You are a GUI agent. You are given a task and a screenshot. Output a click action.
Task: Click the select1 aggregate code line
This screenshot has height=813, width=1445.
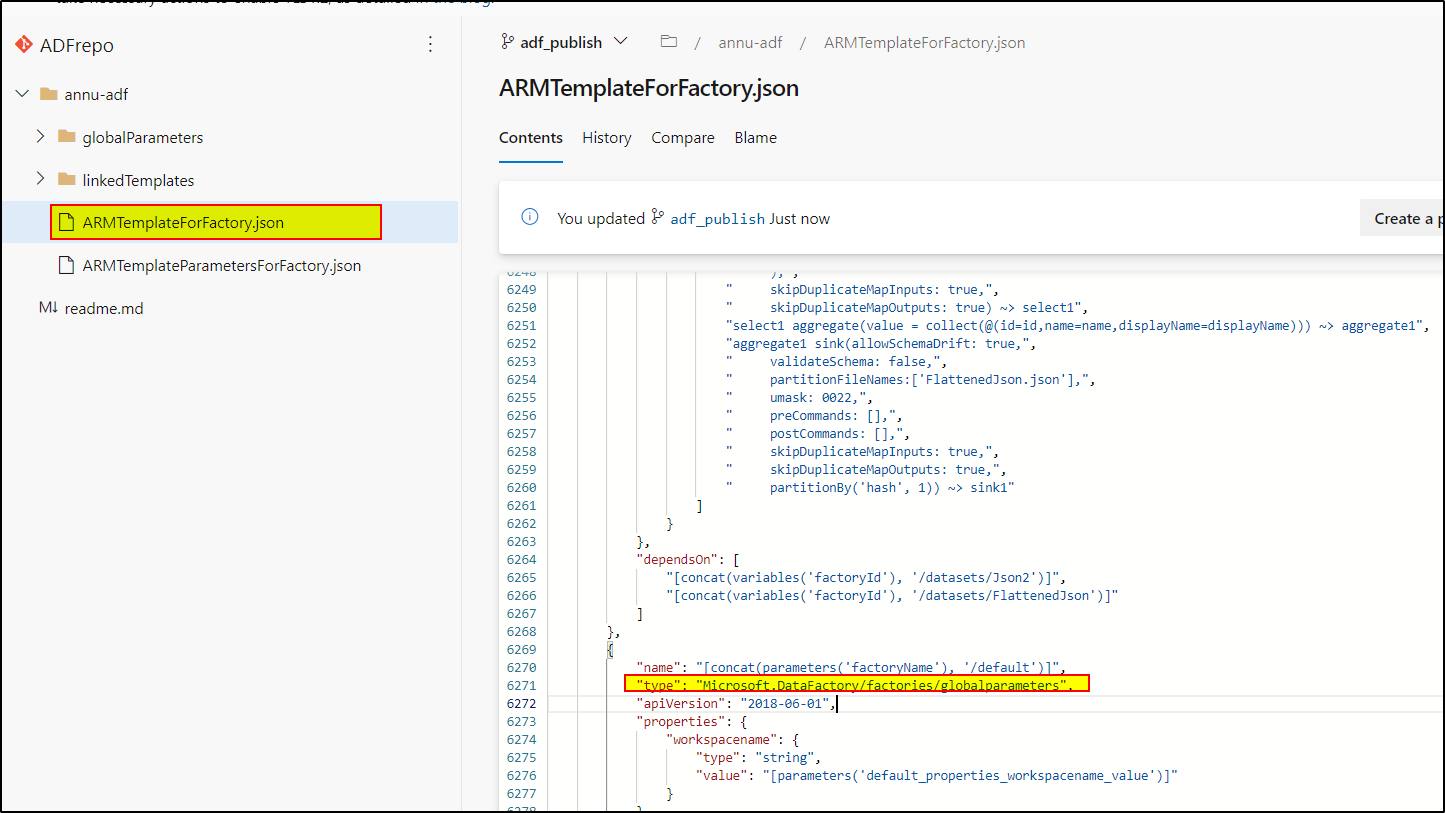(x=1078, y=325)
